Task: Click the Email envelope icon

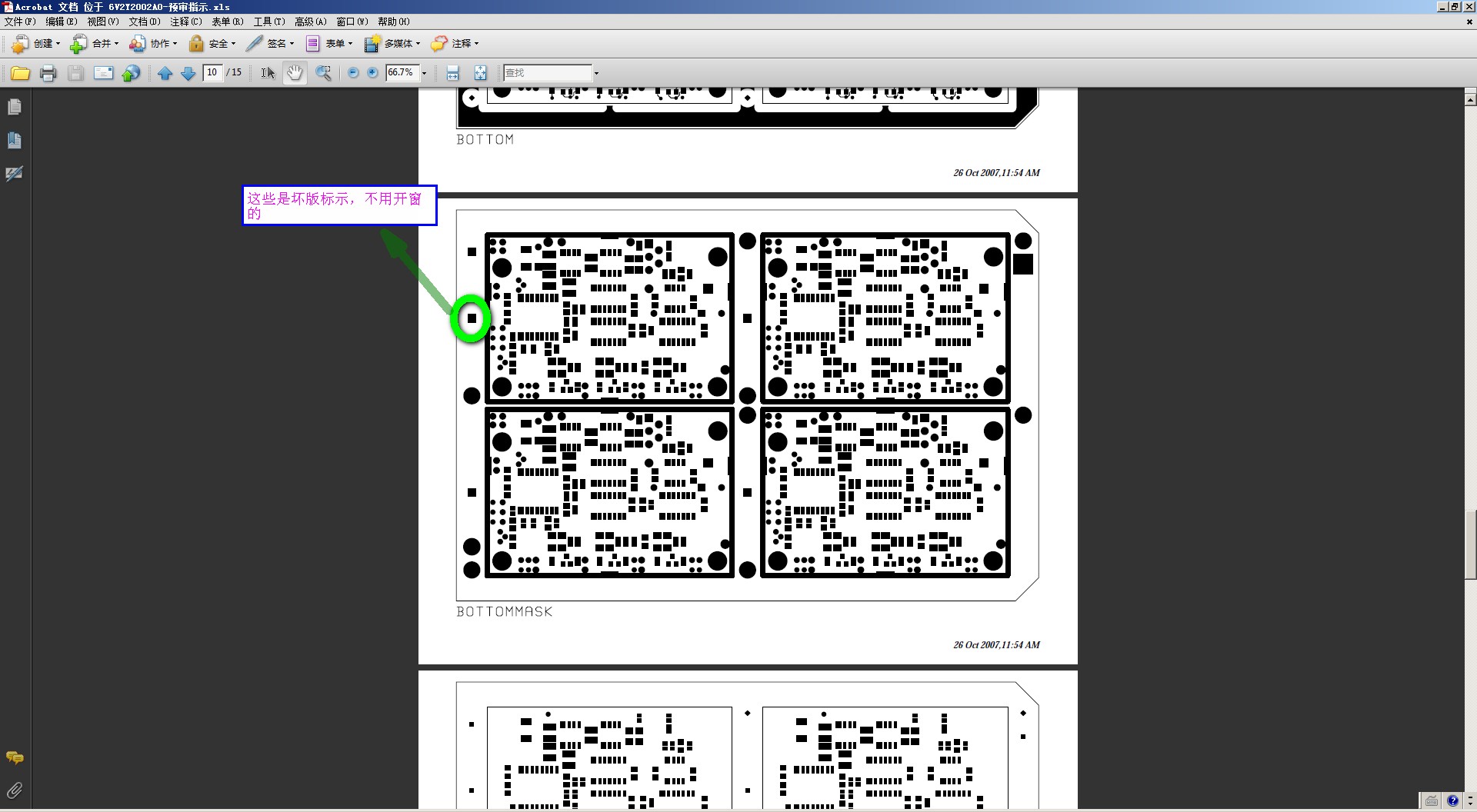Action: point(103,73)
